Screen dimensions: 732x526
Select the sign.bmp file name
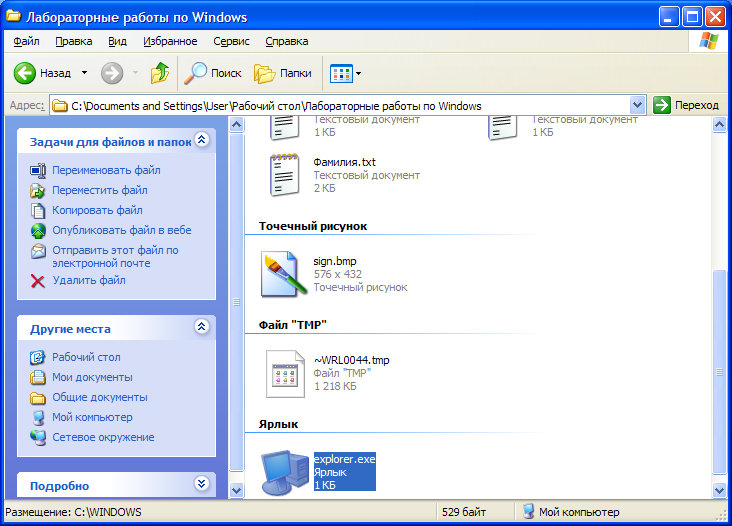(x=335, y=261)
